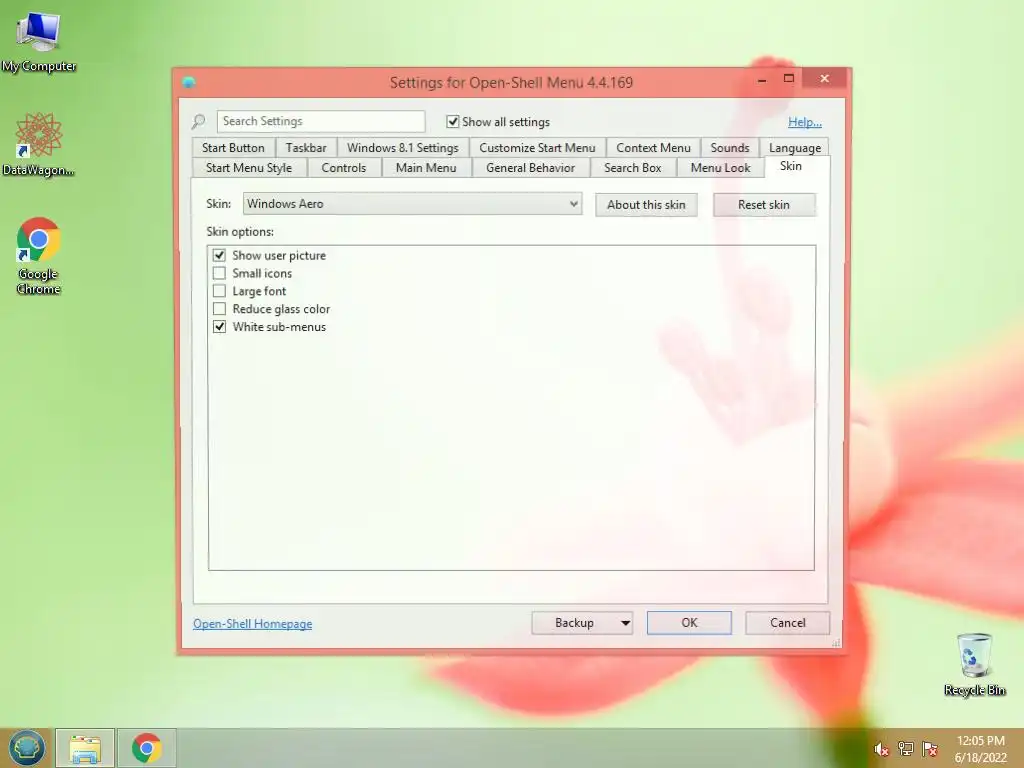Image resolution: width=1024 pixels, height=768 pixels.
Task: Enable Reduce glass color option
Action: 219,308
